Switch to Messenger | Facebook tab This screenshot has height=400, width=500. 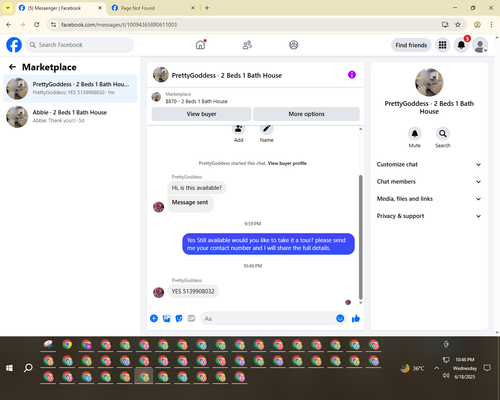point(60,8)
